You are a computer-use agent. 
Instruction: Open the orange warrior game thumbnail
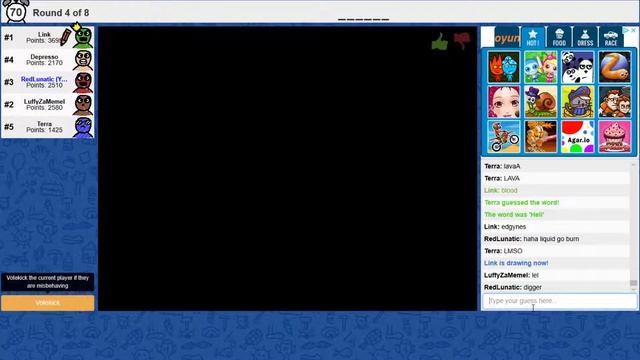point(541,136)
